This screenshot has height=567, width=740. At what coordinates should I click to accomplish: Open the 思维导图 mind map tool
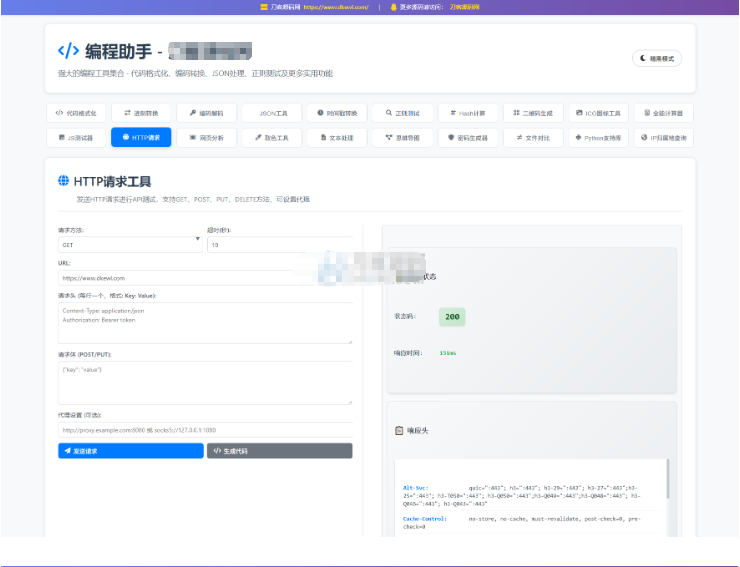click(403, 138)
